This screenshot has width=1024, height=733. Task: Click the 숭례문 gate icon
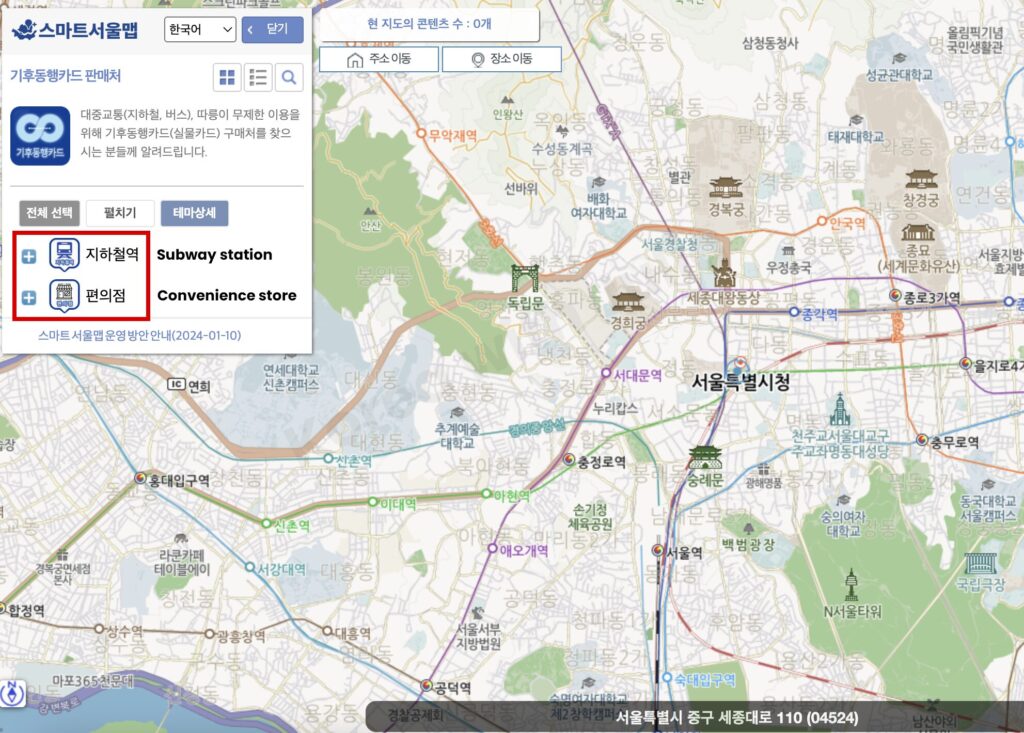pos(705,458)
